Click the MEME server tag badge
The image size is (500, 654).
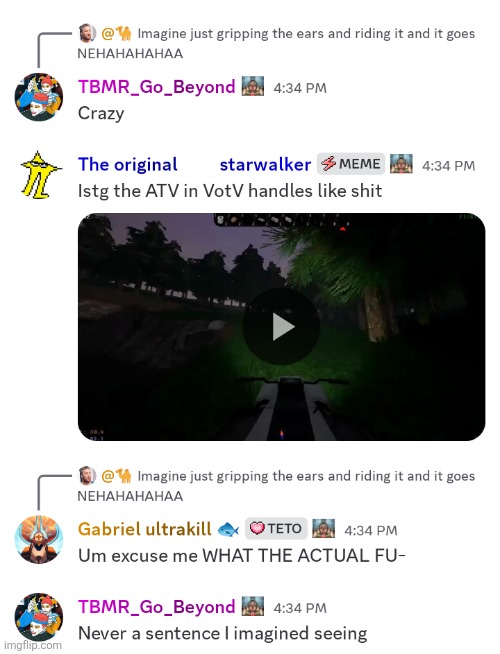pos(351,164)
